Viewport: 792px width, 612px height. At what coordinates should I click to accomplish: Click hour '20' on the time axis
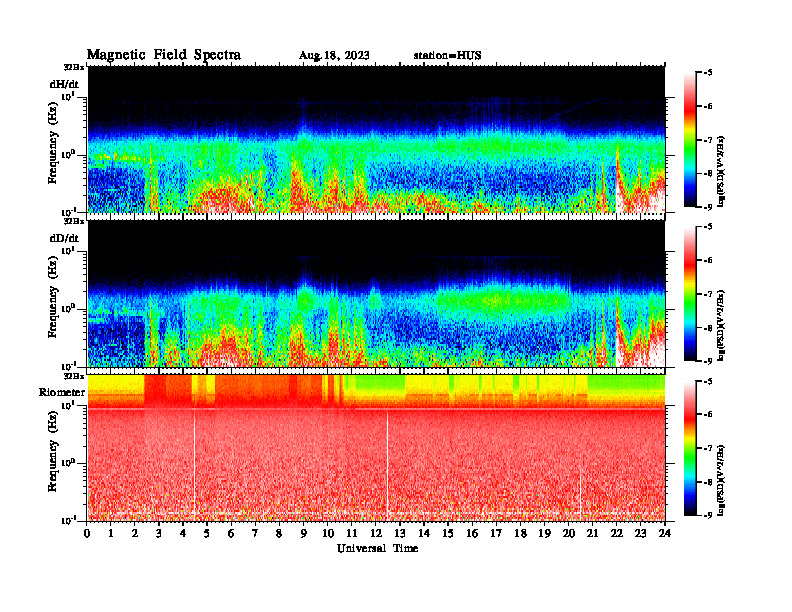point(568,533)
